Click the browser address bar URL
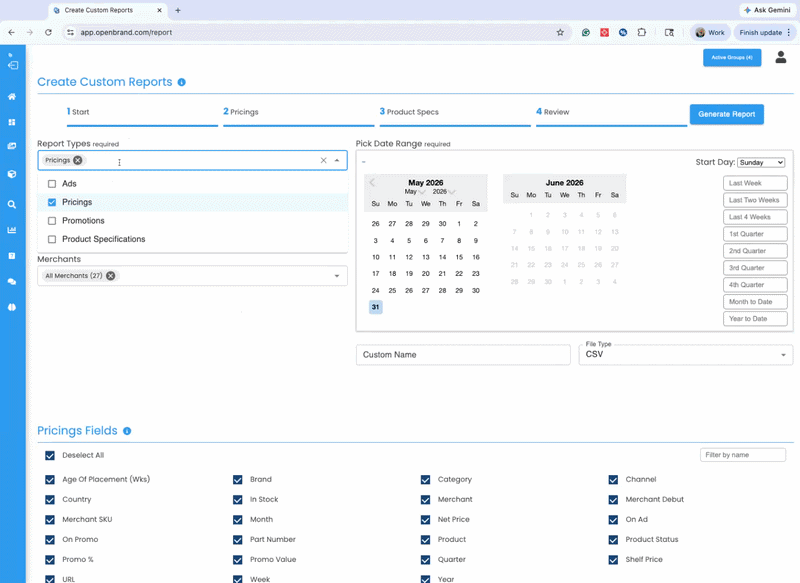 click(126, 32)
